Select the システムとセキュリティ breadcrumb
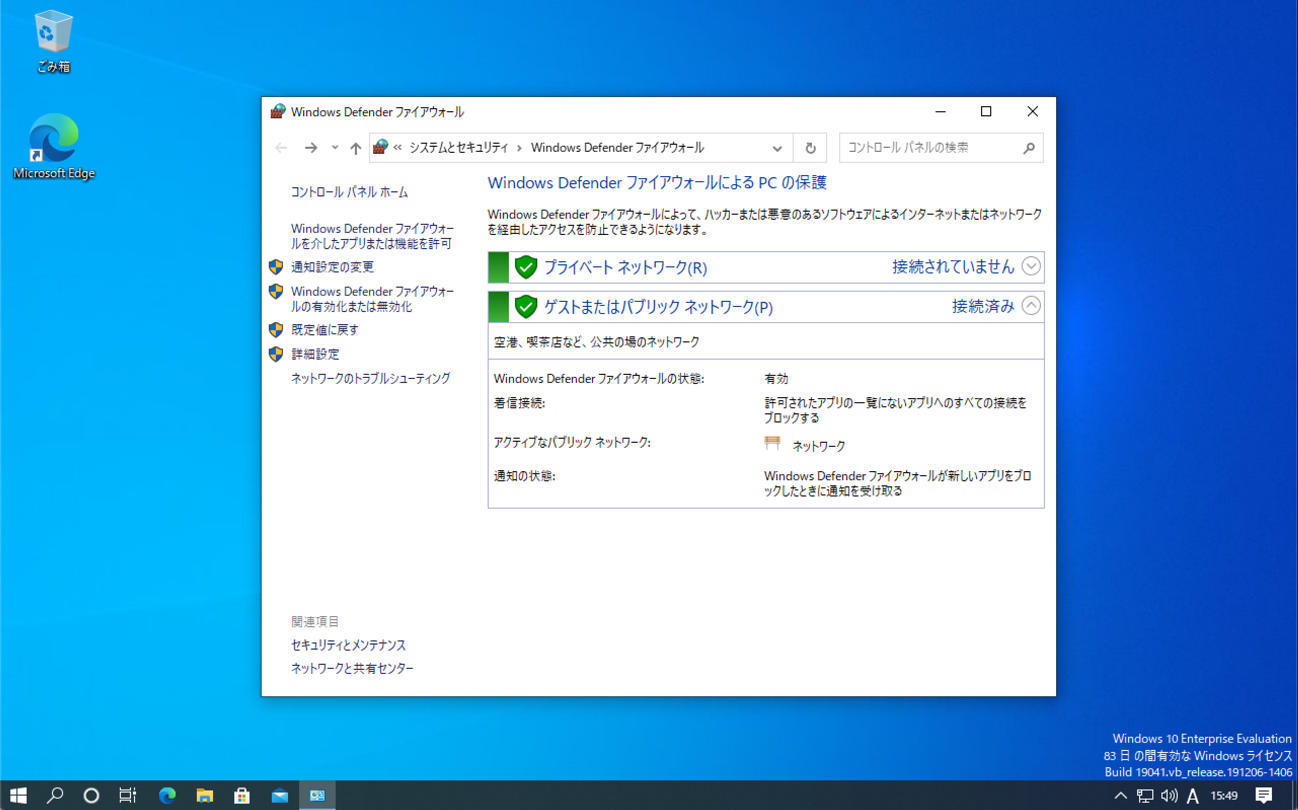Screen dimensions: 1298x810 458,148
